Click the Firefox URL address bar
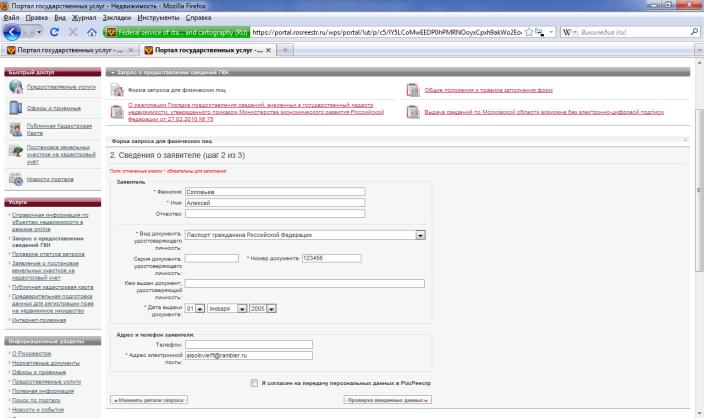The height and width of the screenshot is (418, 704). 386,32
